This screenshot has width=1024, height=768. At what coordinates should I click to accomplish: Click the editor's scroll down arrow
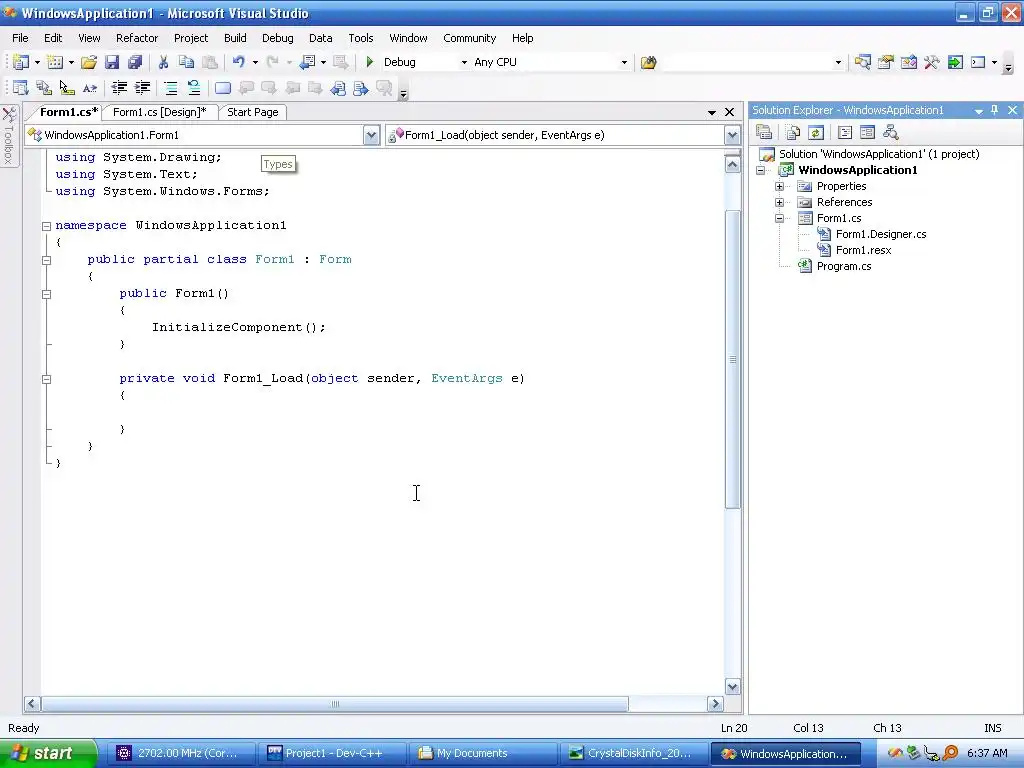[x=733, y=686]
